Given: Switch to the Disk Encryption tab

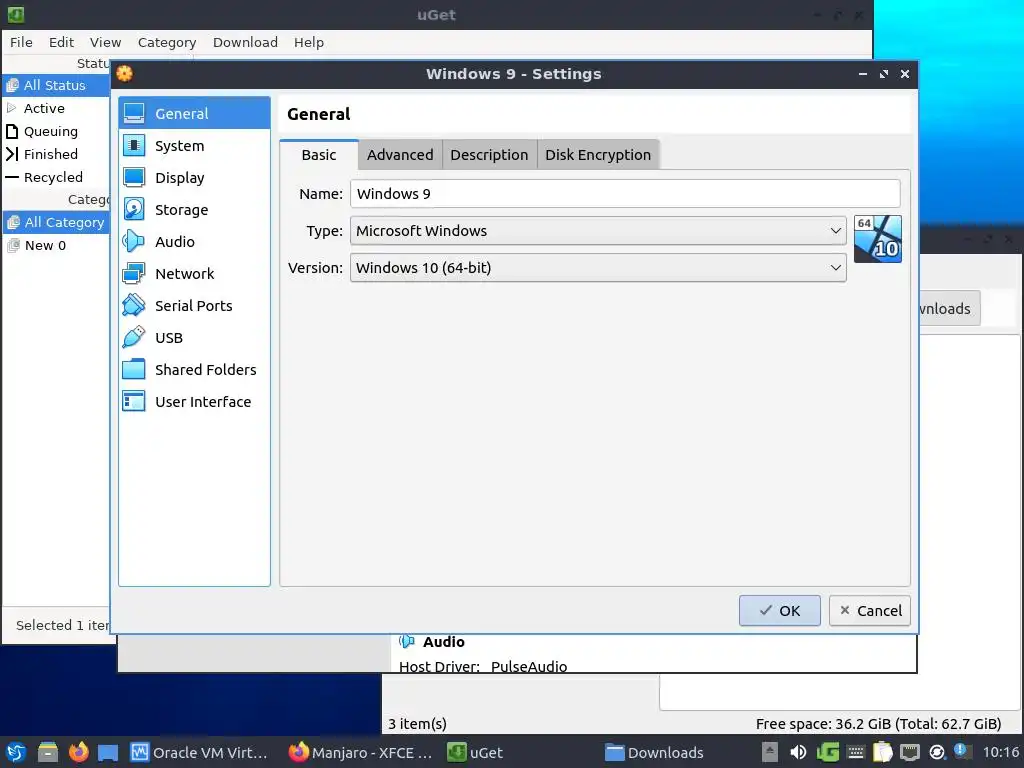Looking at the screenshot, I should [x=598, y=155].
